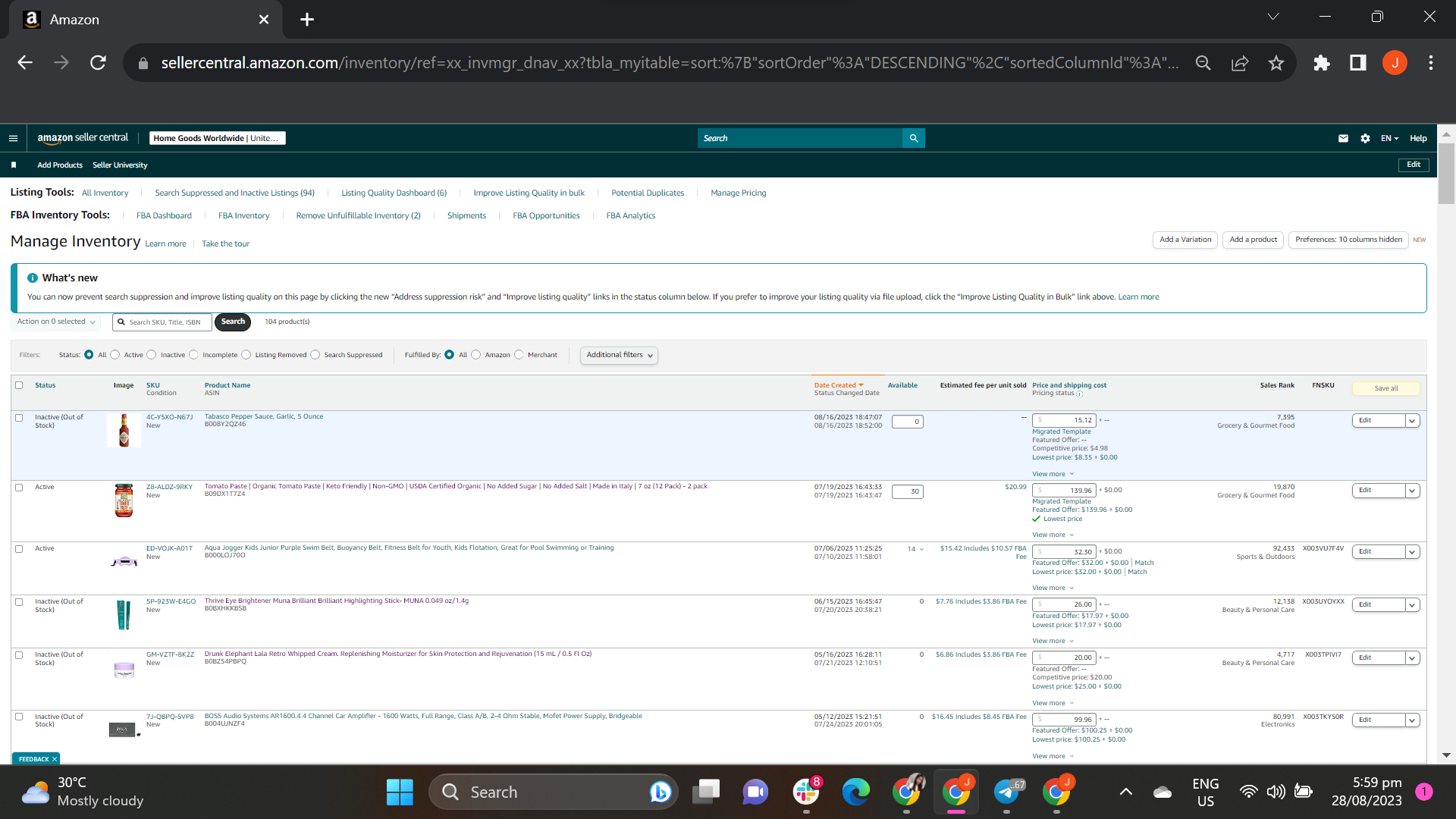
Task: Open the Chrome profile avatar J
Action: click(1395, 63)
